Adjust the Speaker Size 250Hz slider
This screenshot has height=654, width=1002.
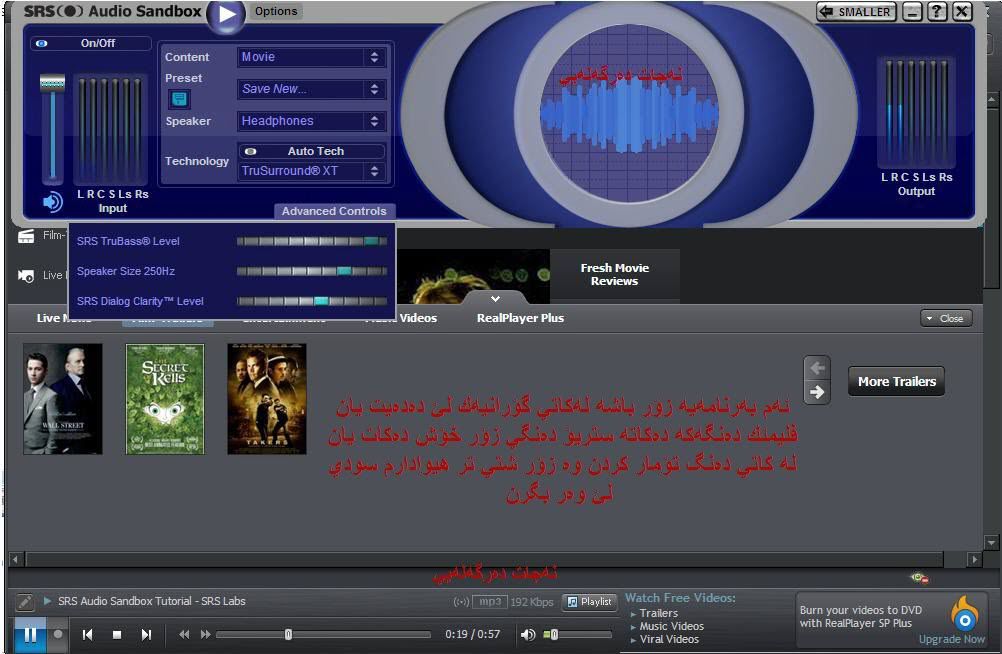point(311,271)
